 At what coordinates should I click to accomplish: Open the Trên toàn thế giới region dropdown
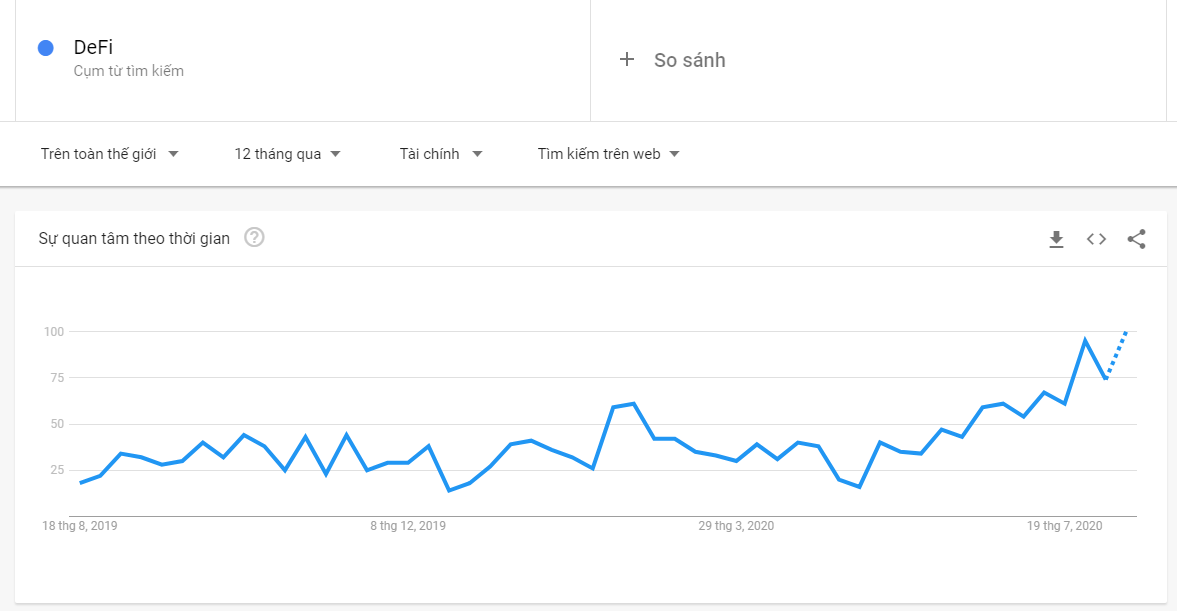click(109, 154)
